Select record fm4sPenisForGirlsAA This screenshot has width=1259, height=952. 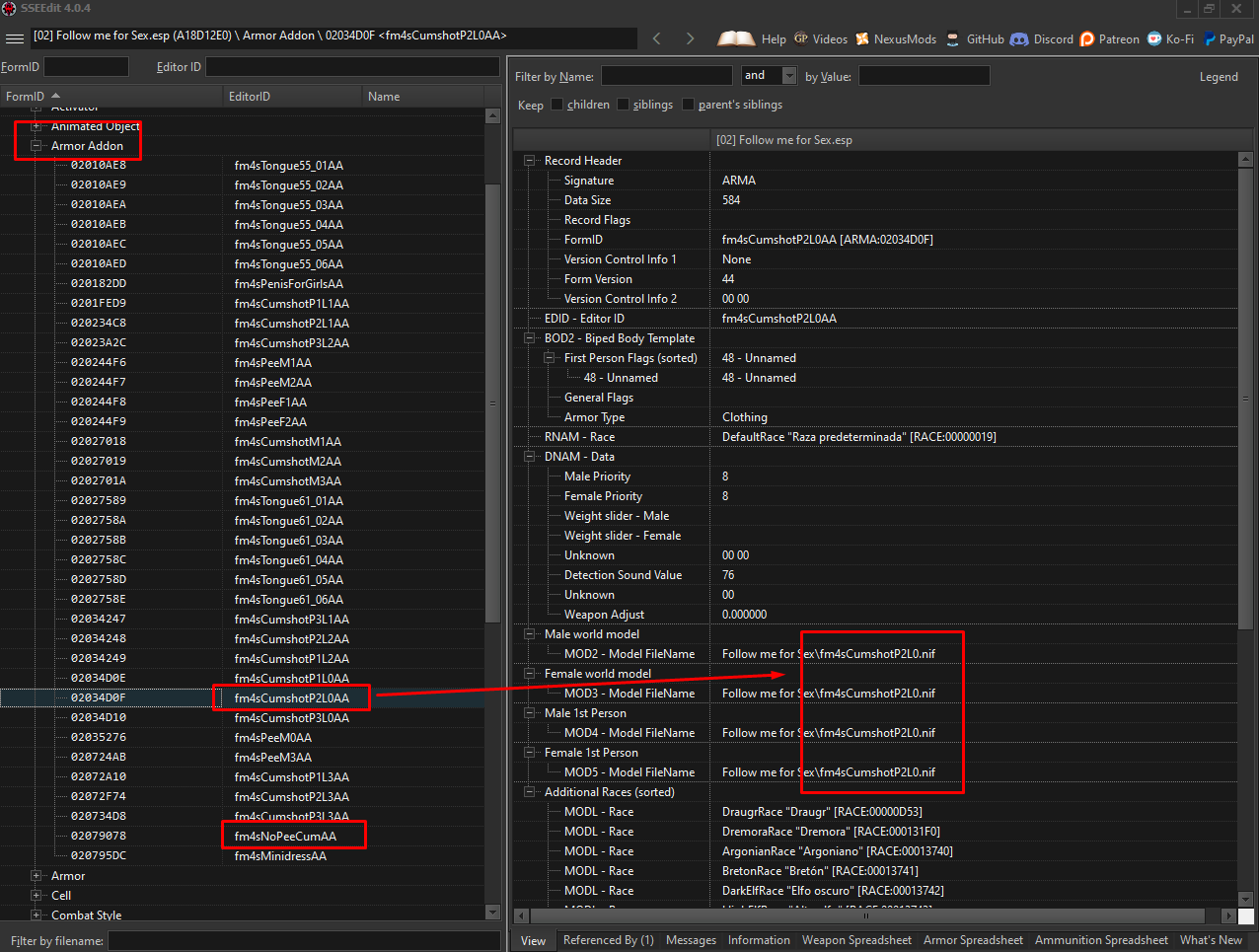[288, 284]
